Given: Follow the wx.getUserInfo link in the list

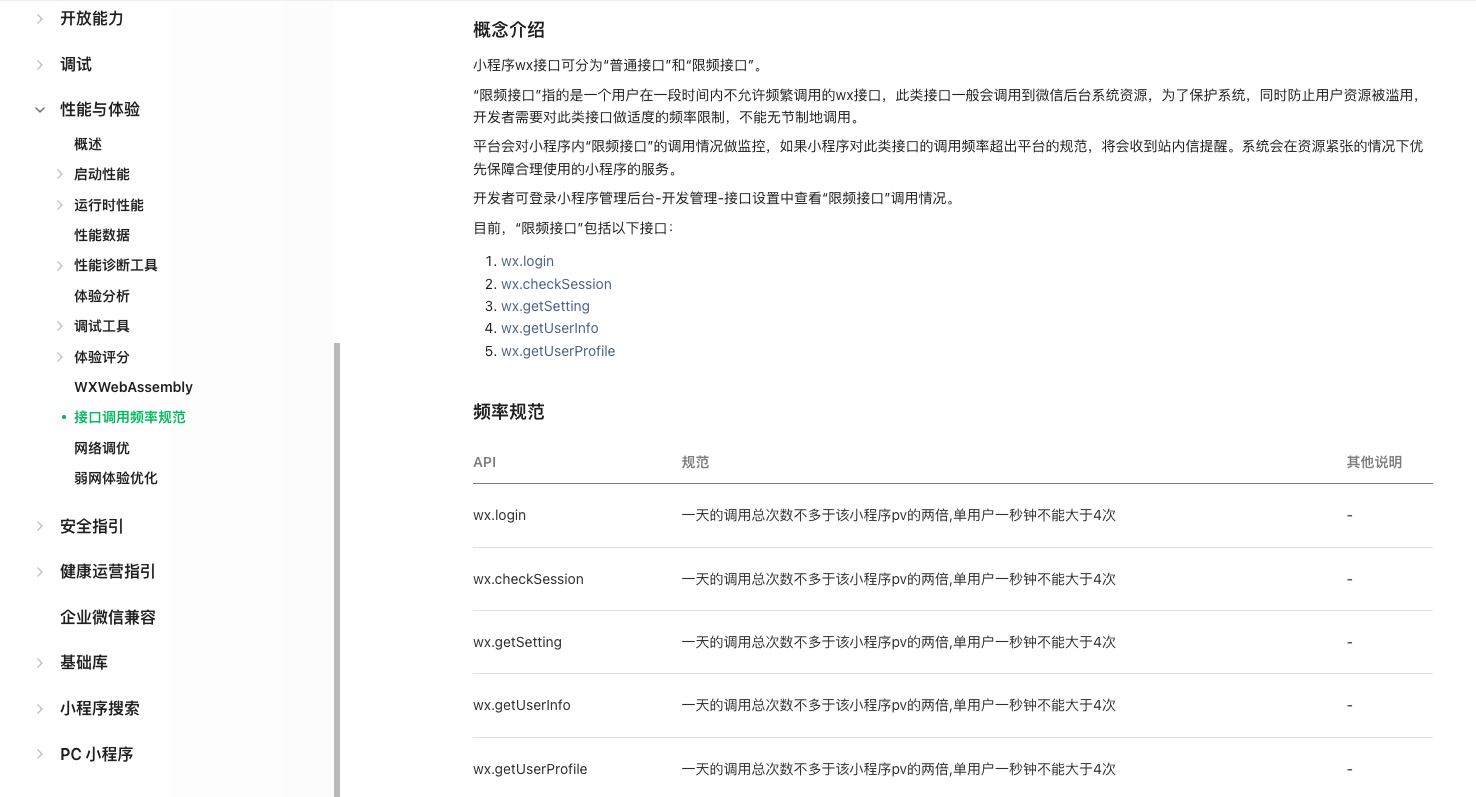Looking at the screenshot, I should [550, 328].
